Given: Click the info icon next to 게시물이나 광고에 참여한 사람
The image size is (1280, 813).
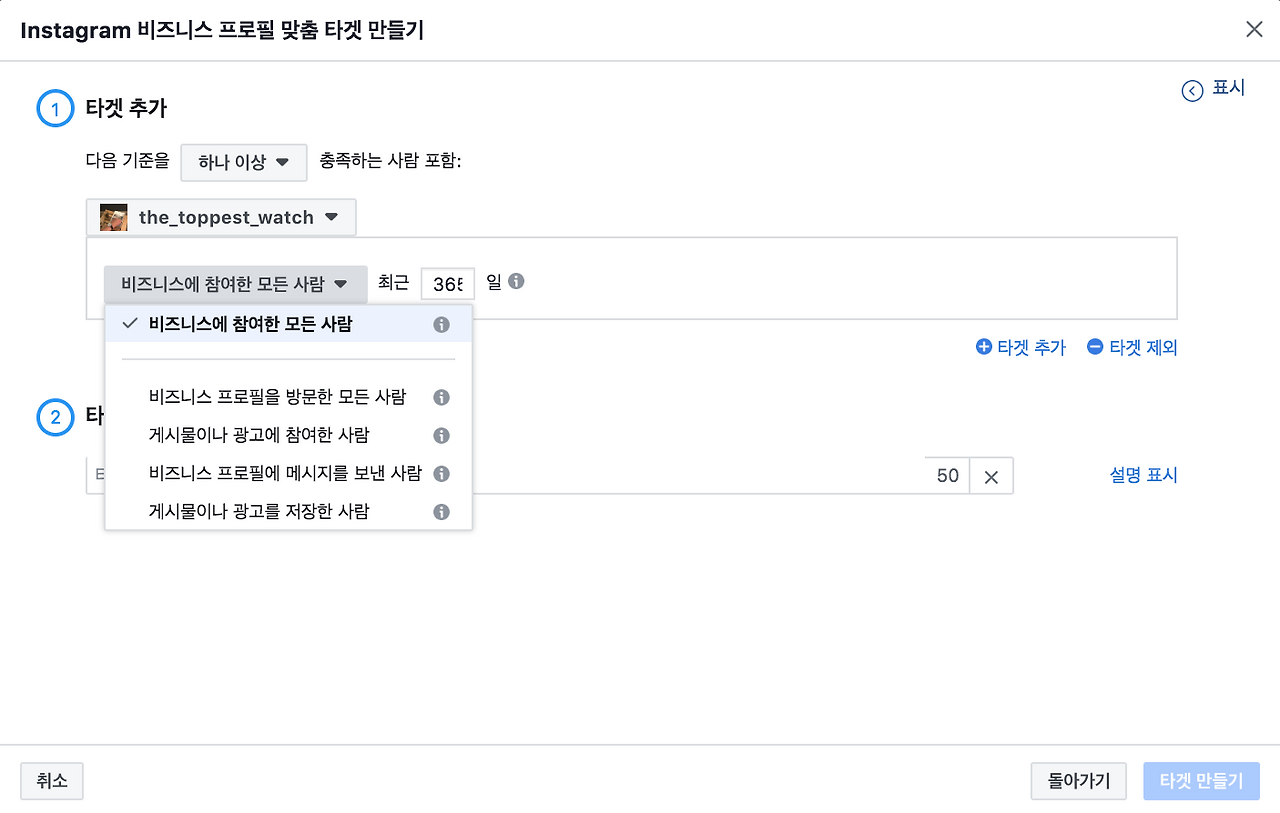Looking at the screenshot, I should click(441, 435).
